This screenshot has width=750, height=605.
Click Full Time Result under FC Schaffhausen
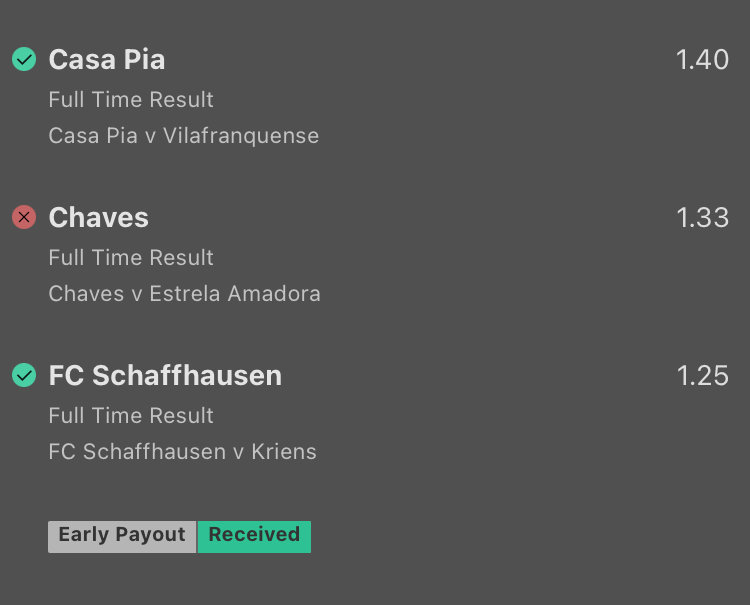coord(131,416)
